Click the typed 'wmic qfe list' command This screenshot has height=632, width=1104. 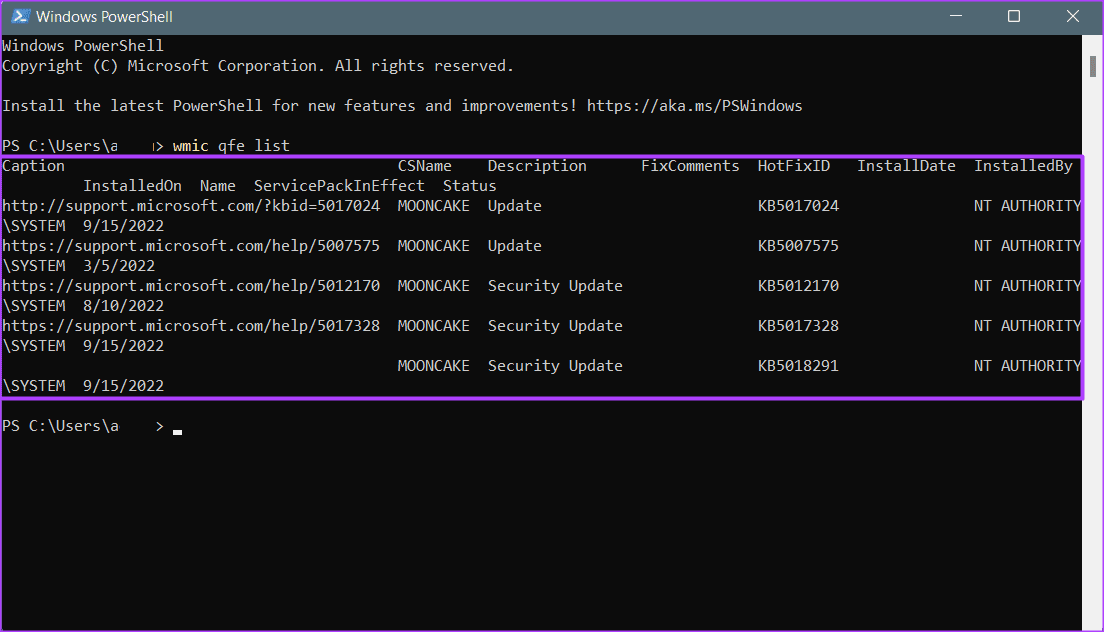point(231,146)
